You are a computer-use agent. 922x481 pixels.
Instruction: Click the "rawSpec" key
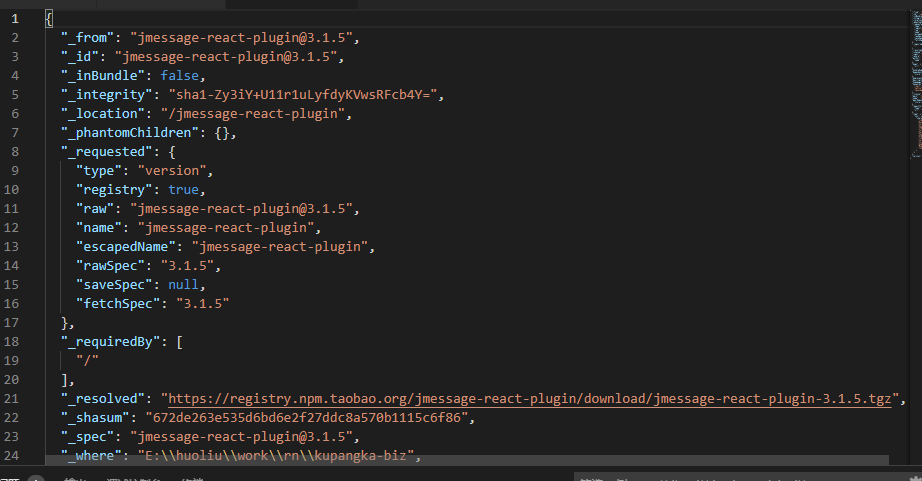coord(111,266)
